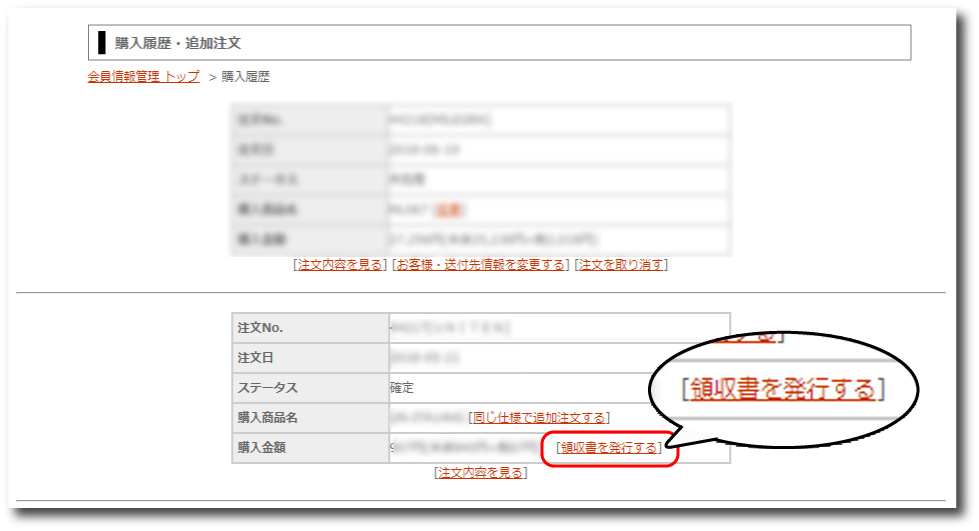Click the ステータス label in the lower table
This screenshot has width=979, height=531.
click(x=267, y=388)
